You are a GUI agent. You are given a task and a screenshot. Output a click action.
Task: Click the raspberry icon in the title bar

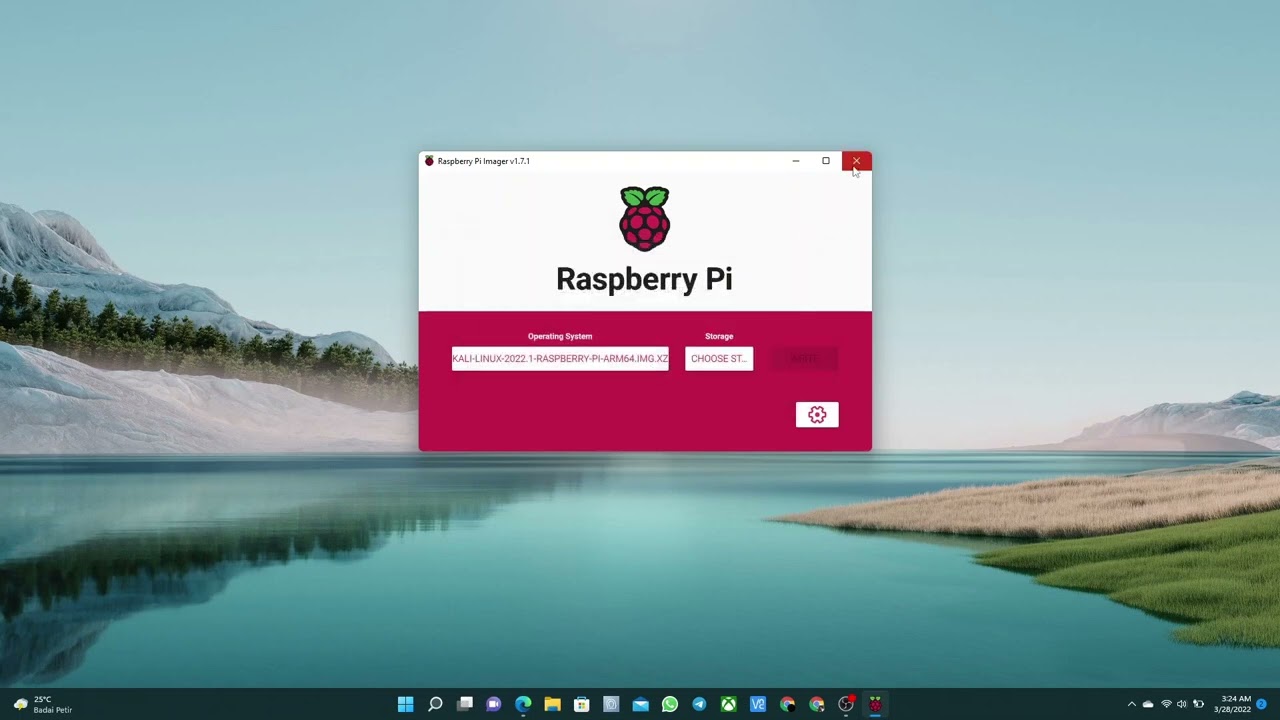(429, 161)
